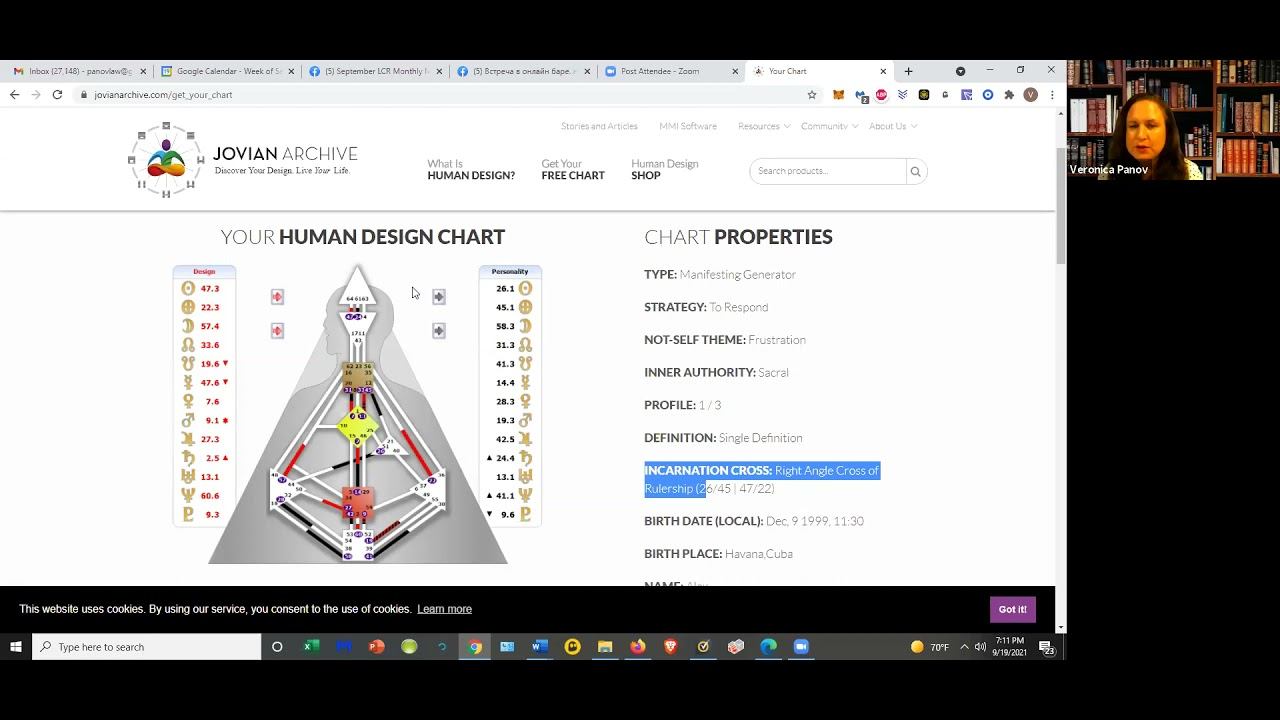Image resolution: width=1280 pixels, height=720 pixels.
Task: Switch to the Google Calendar tab
Action: [x=229, y=71]
